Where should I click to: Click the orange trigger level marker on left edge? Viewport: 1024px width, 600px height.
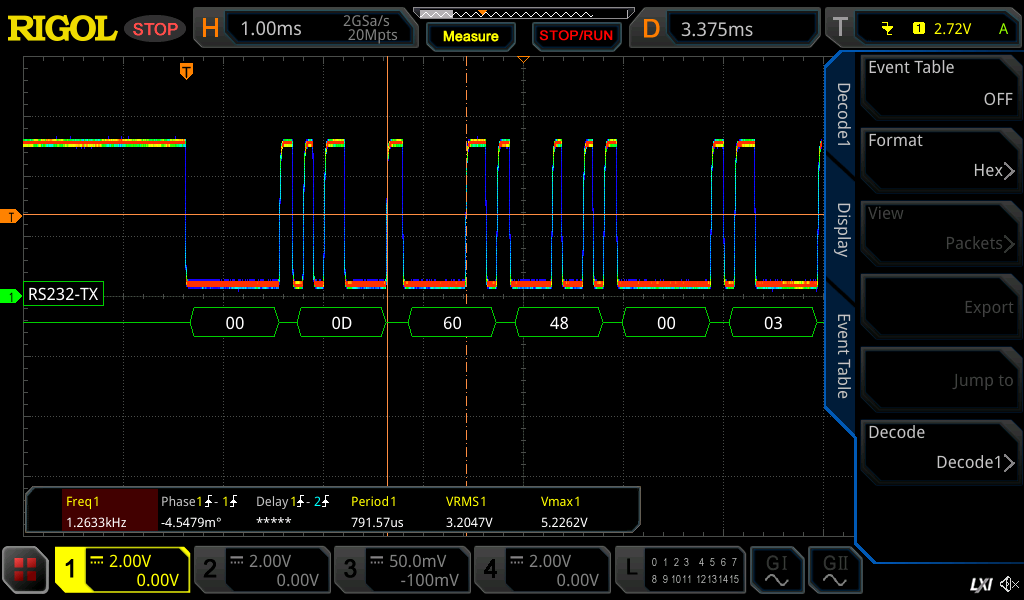pos(11,216)
